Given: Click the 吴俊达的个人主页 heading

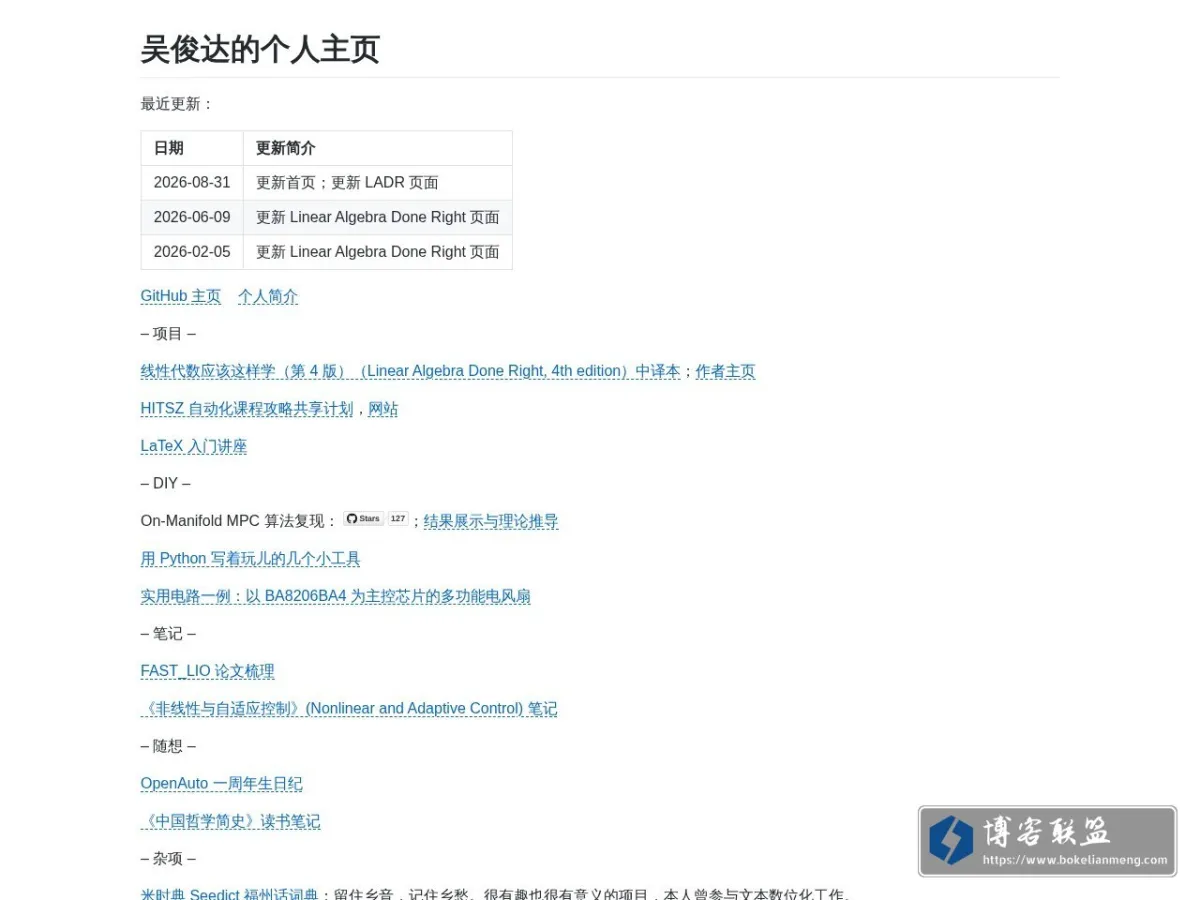Looking at the screenshot, I should pyautogui.click(x=260, y=49).
